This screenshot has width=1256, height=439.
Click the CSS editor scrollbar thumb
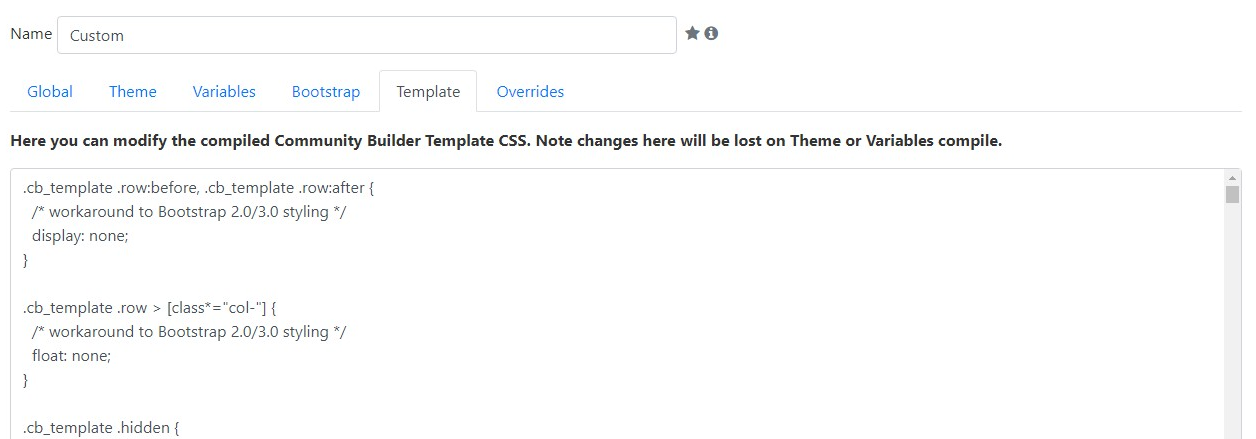pos(1232,194)
